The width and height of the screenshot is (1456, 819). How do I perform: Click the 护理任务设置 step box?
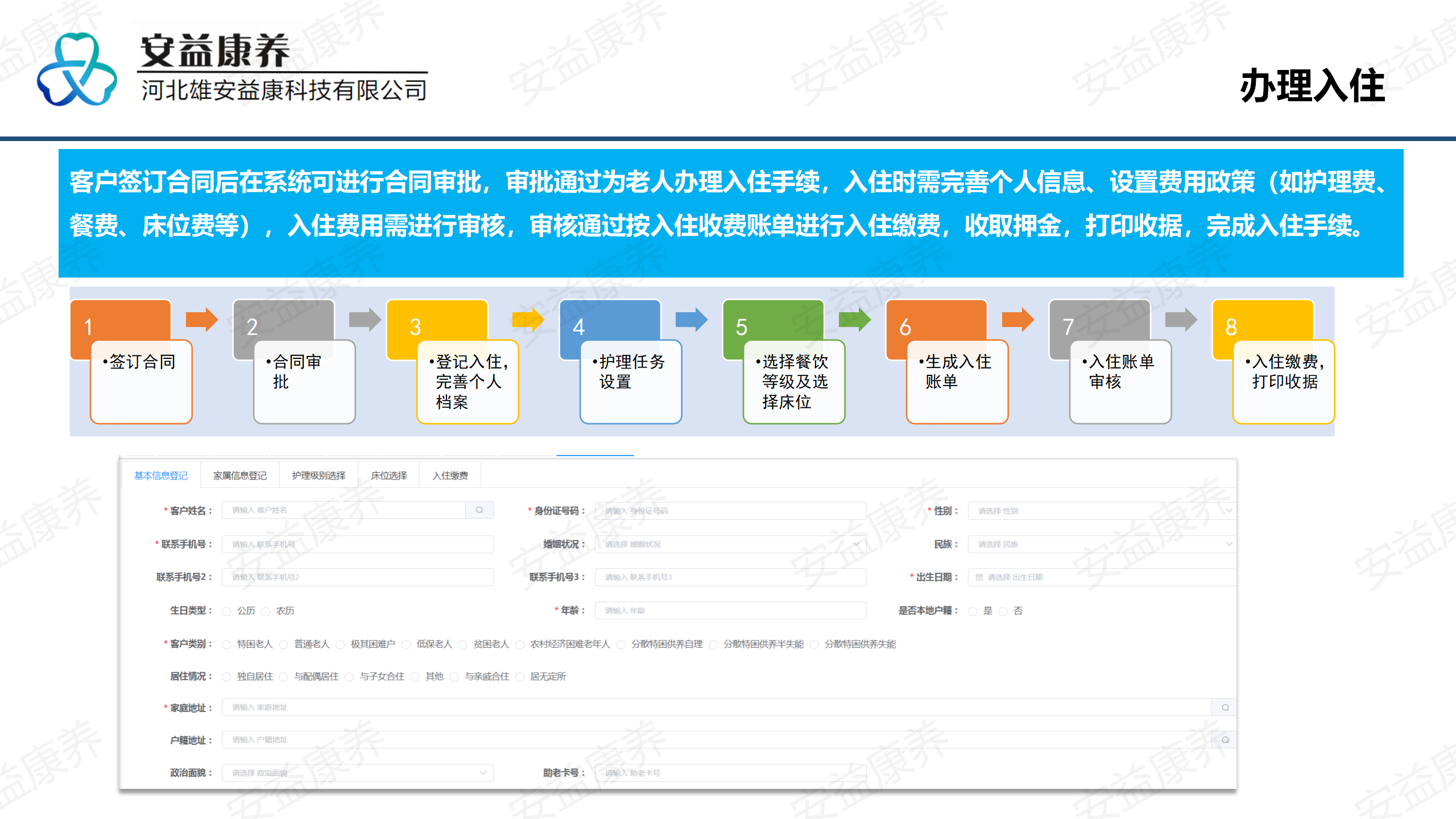[631, 382]
